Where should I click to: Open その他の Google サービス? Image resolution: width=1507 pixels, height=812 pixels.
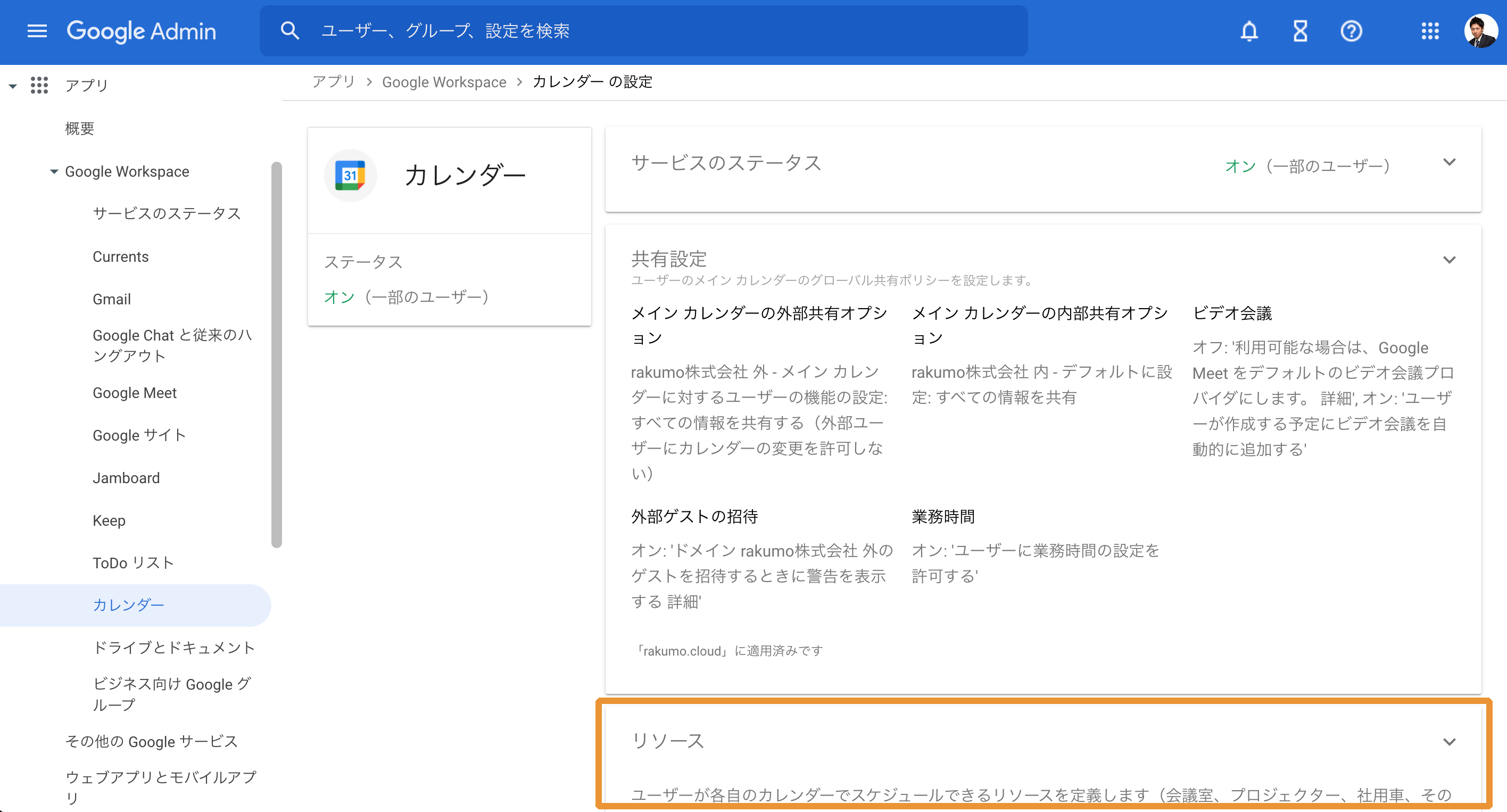click(x=151, y=741)
